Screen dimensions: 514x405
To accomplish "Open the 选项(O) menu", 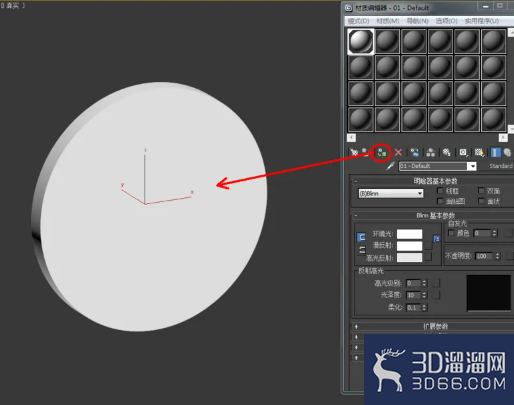I will [x=447, y=21].
